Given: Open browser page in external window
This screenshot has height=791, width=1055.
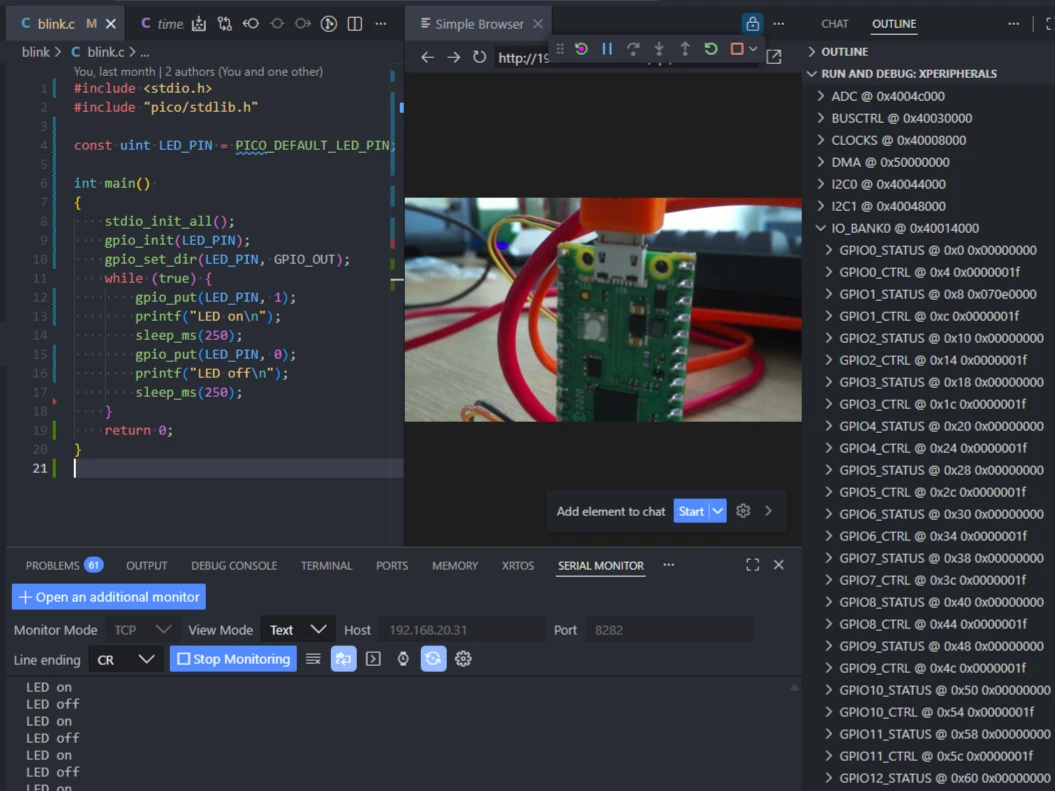Looking at the screenshot, I should pyautogui.click(x=774, y=57).
